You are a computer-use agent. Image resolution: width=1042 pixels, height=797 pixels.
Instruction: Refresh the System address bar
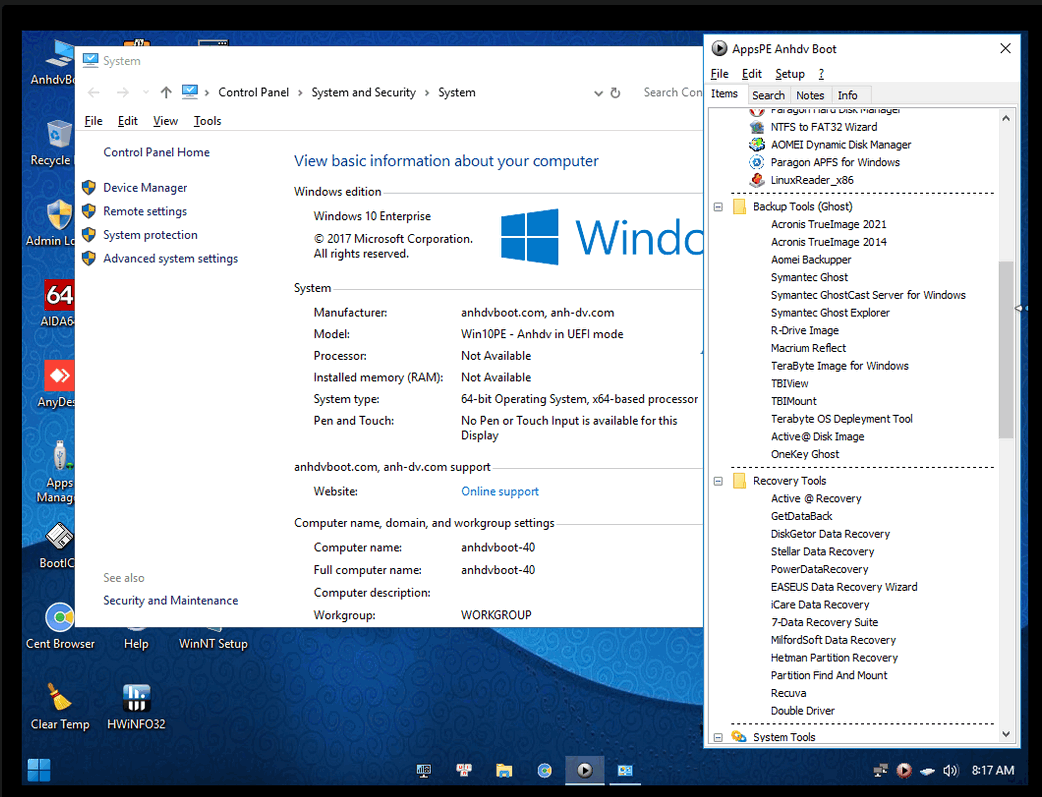point(615,93)
